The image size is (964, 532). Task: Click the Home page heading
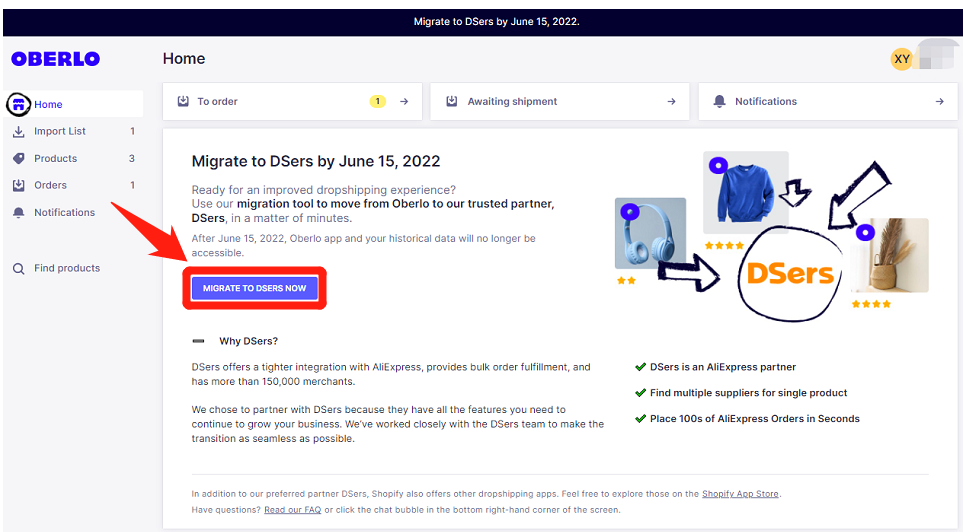click(184, 59)
